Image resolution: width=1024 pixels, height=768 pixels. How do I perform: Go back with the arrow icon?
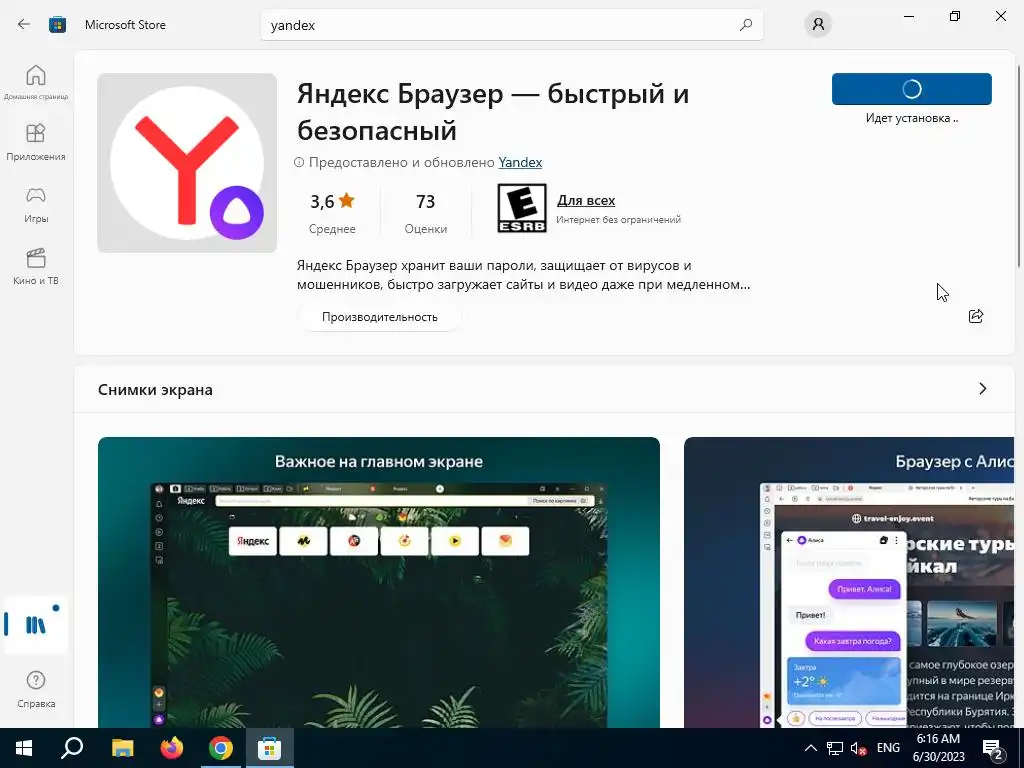point(24,25)
